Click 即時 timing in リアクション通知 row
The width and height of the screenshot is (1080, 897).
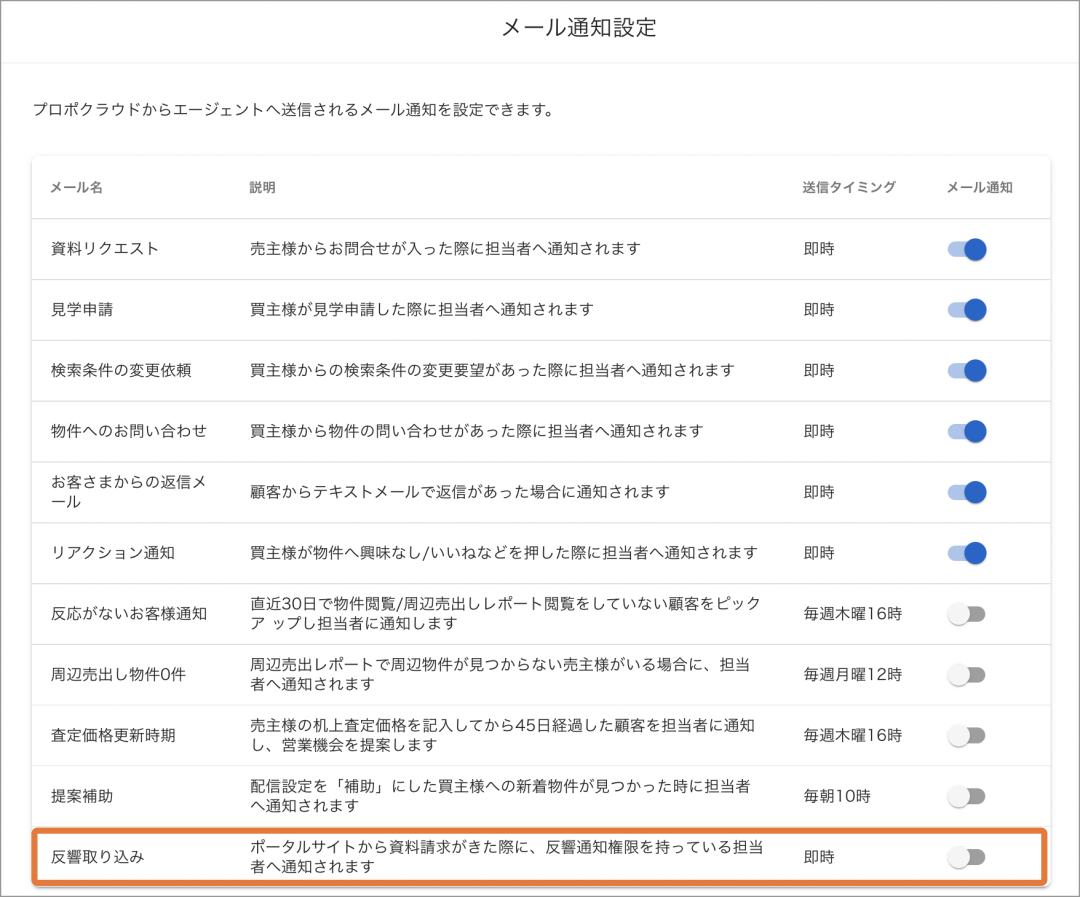pos(819,553)
